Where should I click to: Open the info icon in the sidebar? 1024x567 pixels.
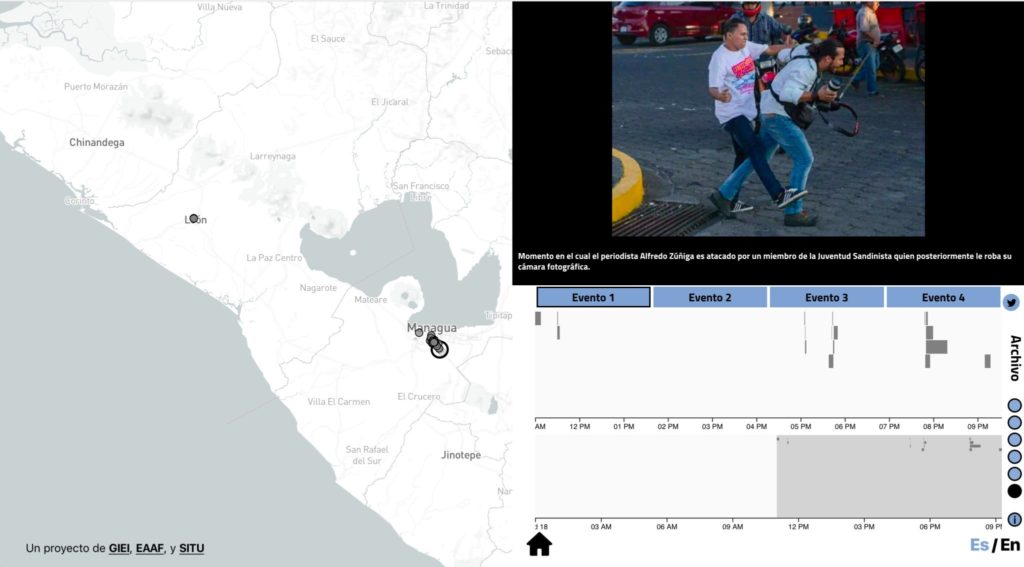click(x=1014, y=519)
